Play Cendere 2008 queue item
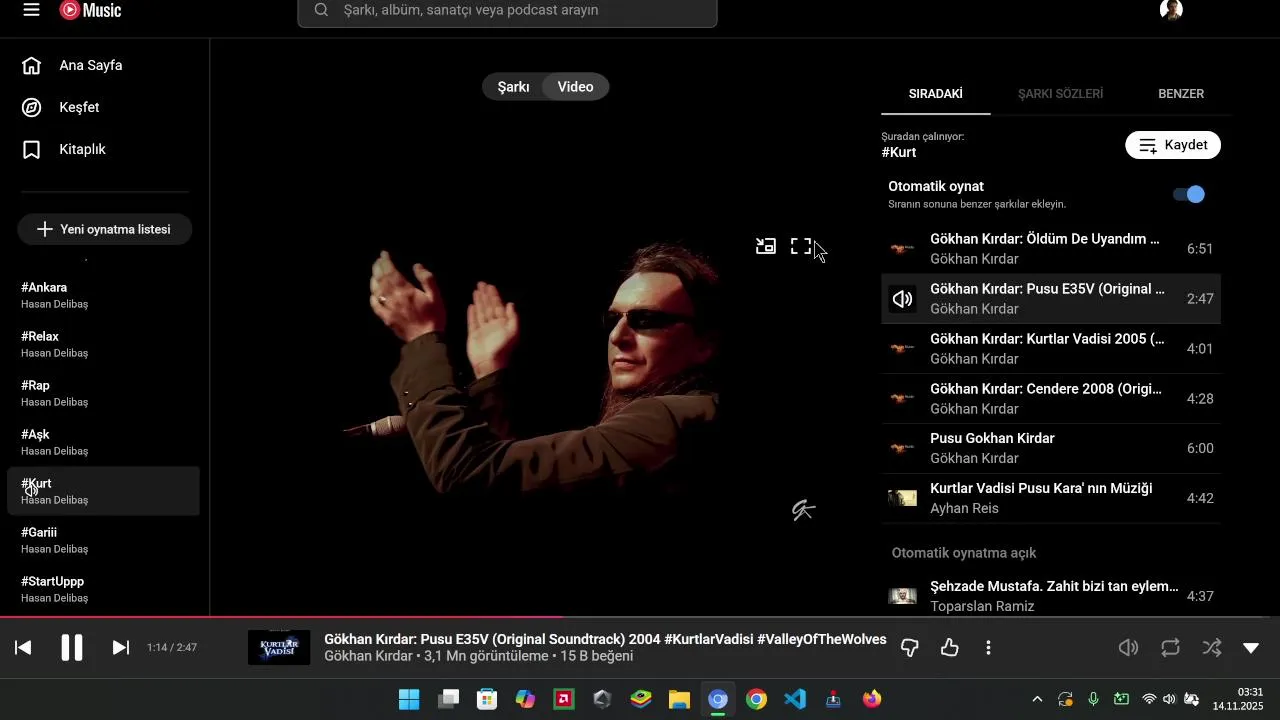This screenshot has width=1280, height=720. pyautogui.click(x=1051, y=399)
